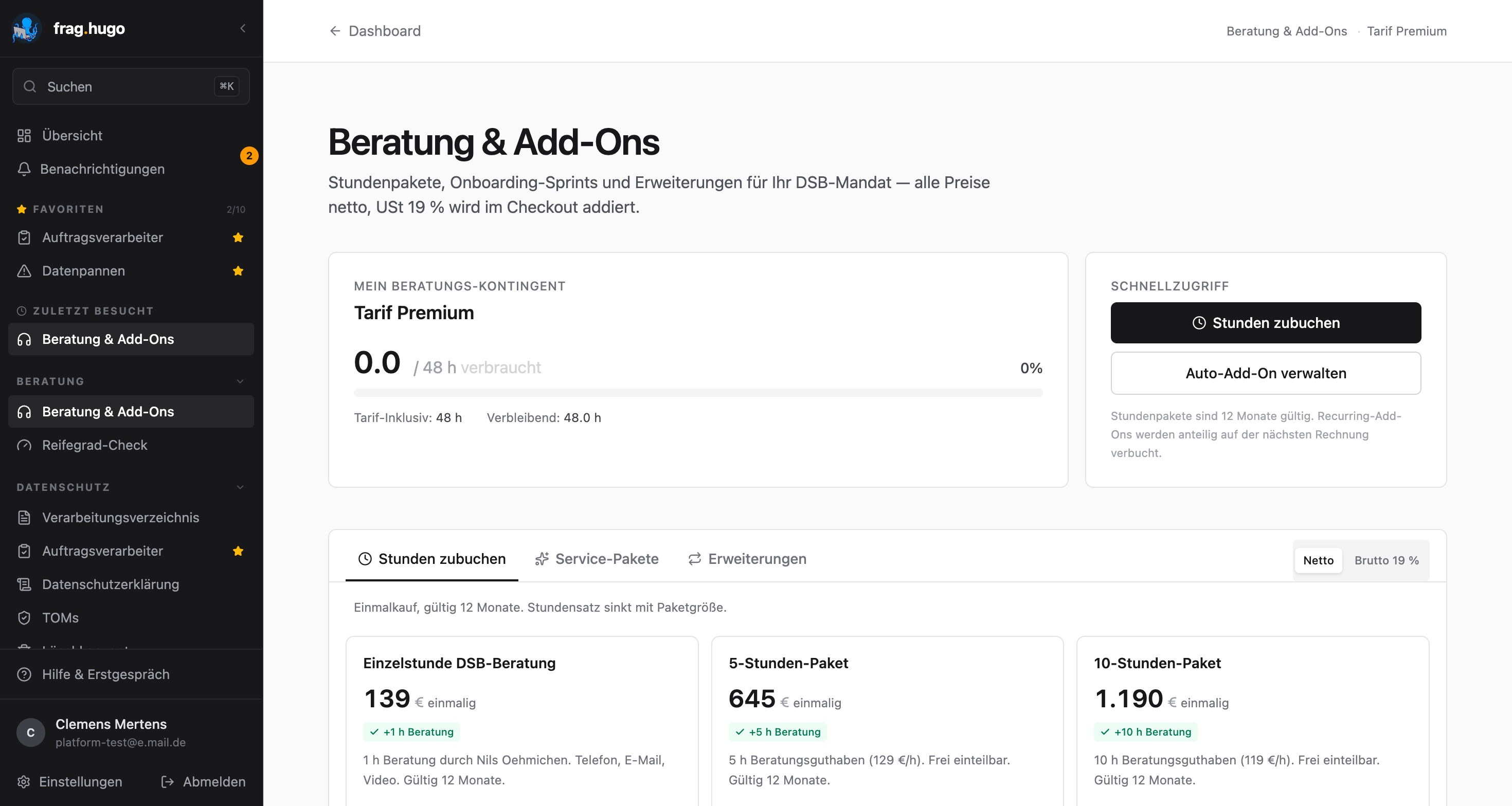Click the Datenschutzerklärung scroll icon
Viewport: 1512px width, 806px height.
click(x=24, y=584)
